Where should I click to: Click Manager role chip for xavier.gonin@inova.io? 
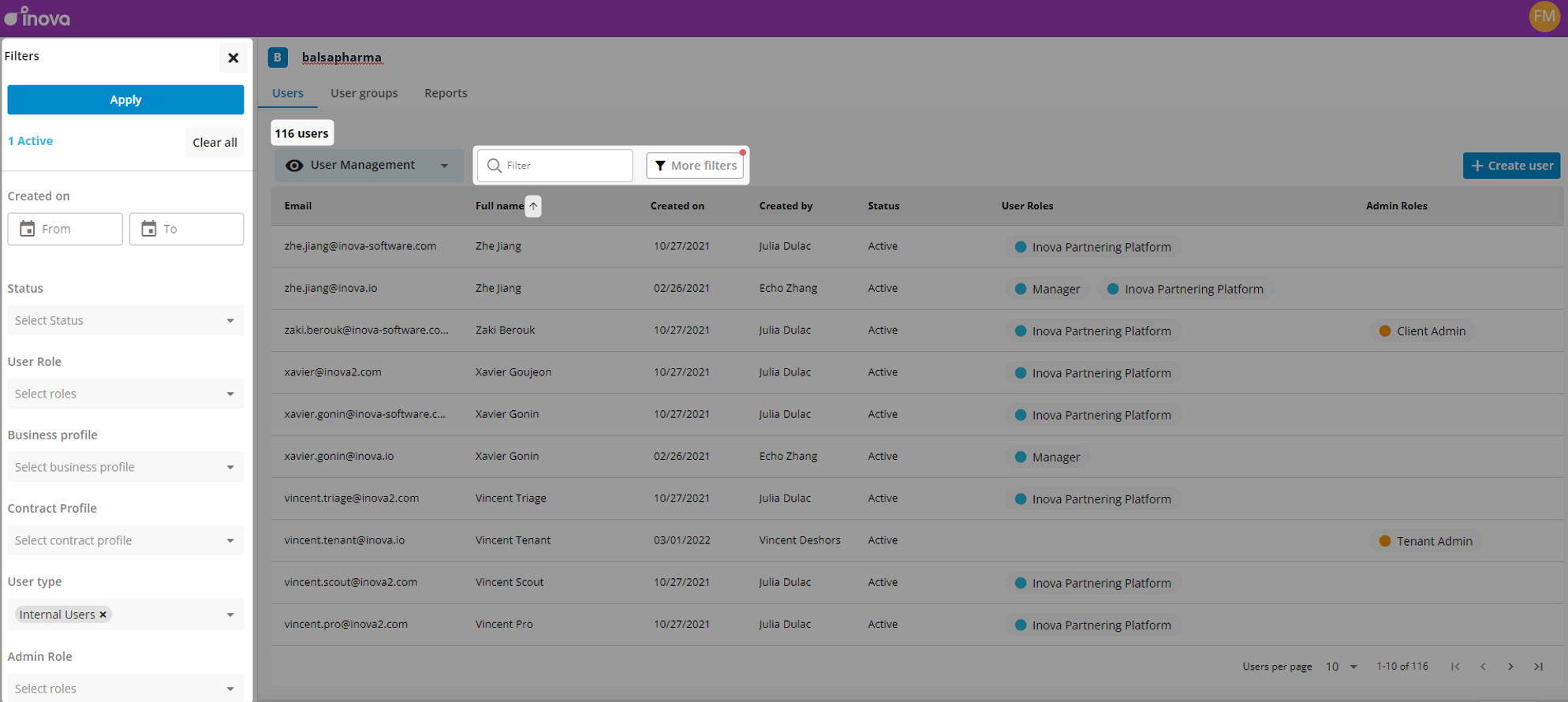click(1047, 457)
